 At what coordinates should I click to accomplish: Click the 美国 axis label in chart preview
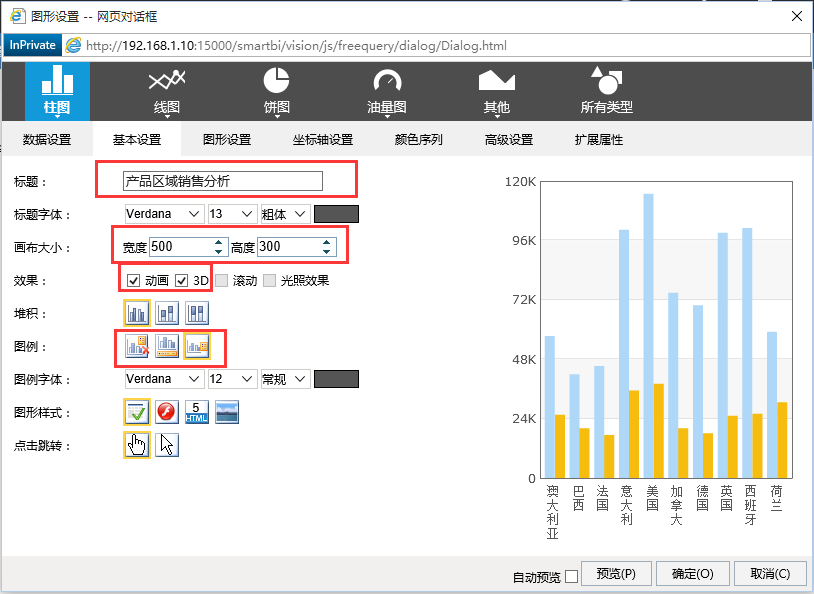[653, 498]
